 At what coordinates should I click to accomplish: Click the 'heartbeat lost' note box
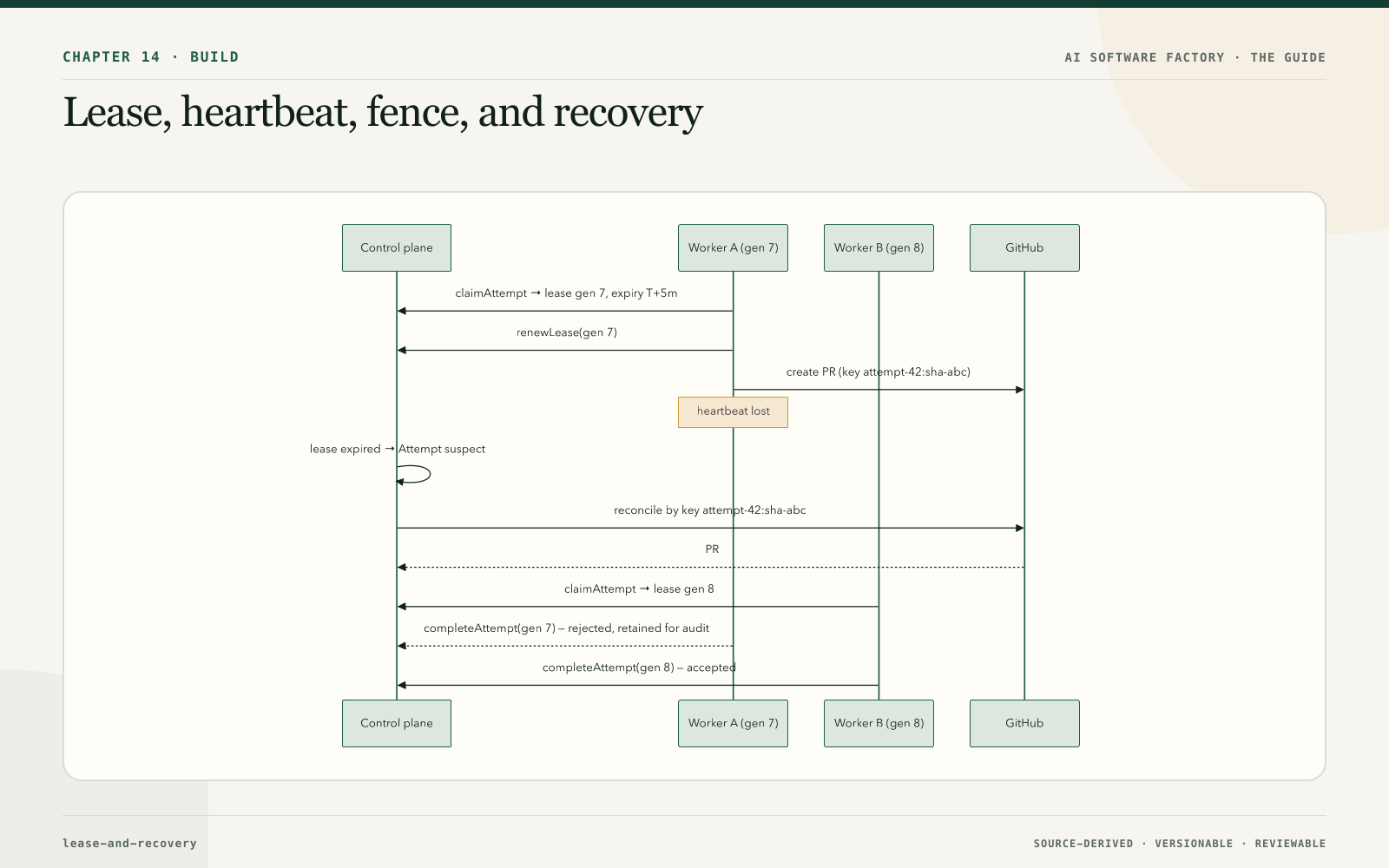[x=733, y=411]
